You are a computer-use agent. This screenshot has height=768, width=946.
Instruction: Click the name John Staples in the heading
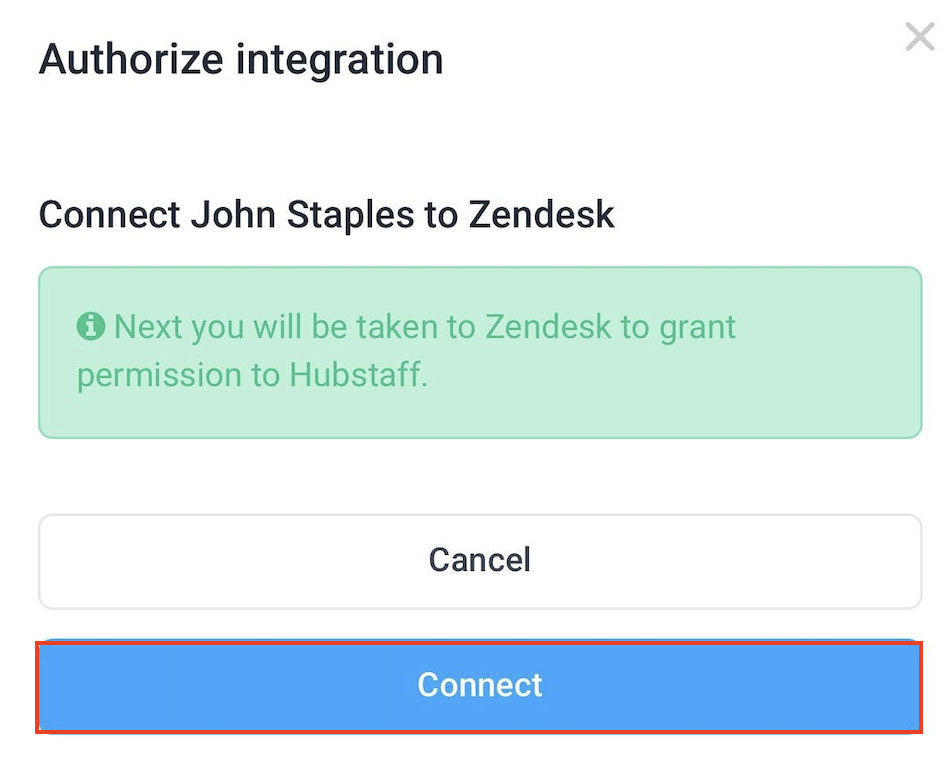click(303, 214)
